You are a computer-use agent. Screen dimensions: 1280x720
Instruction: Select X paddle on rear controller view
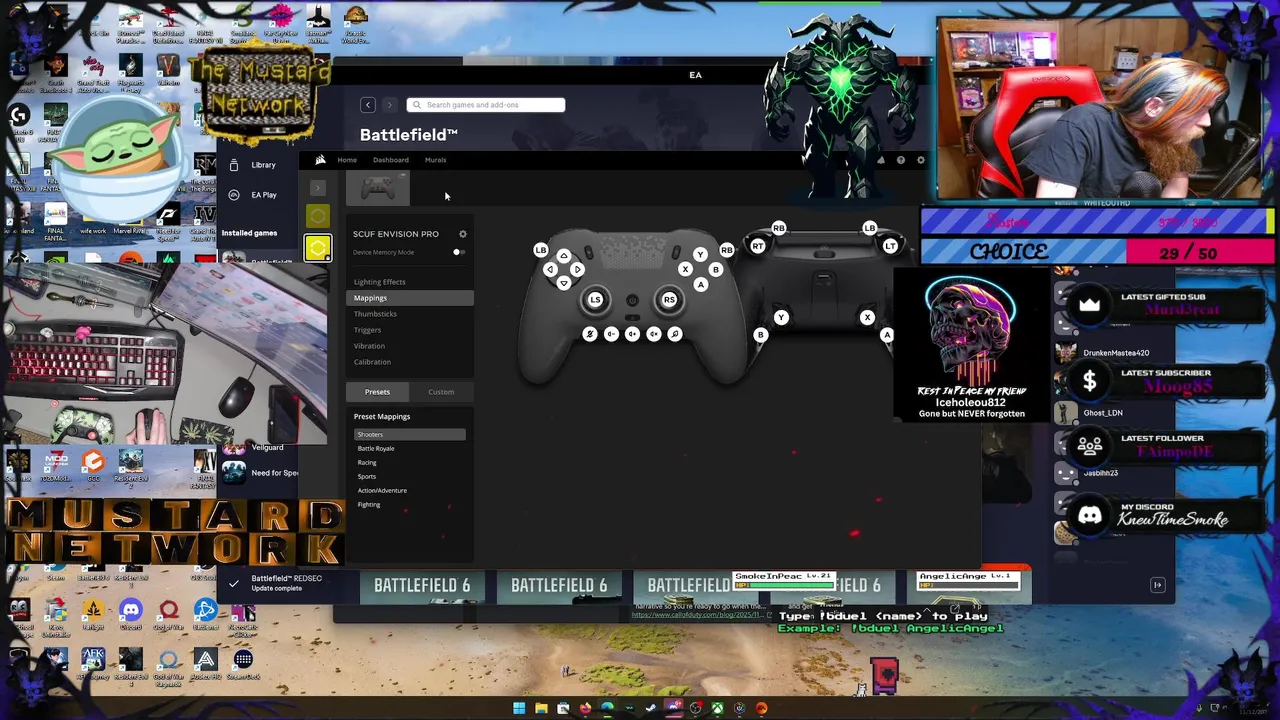point(867,318)
